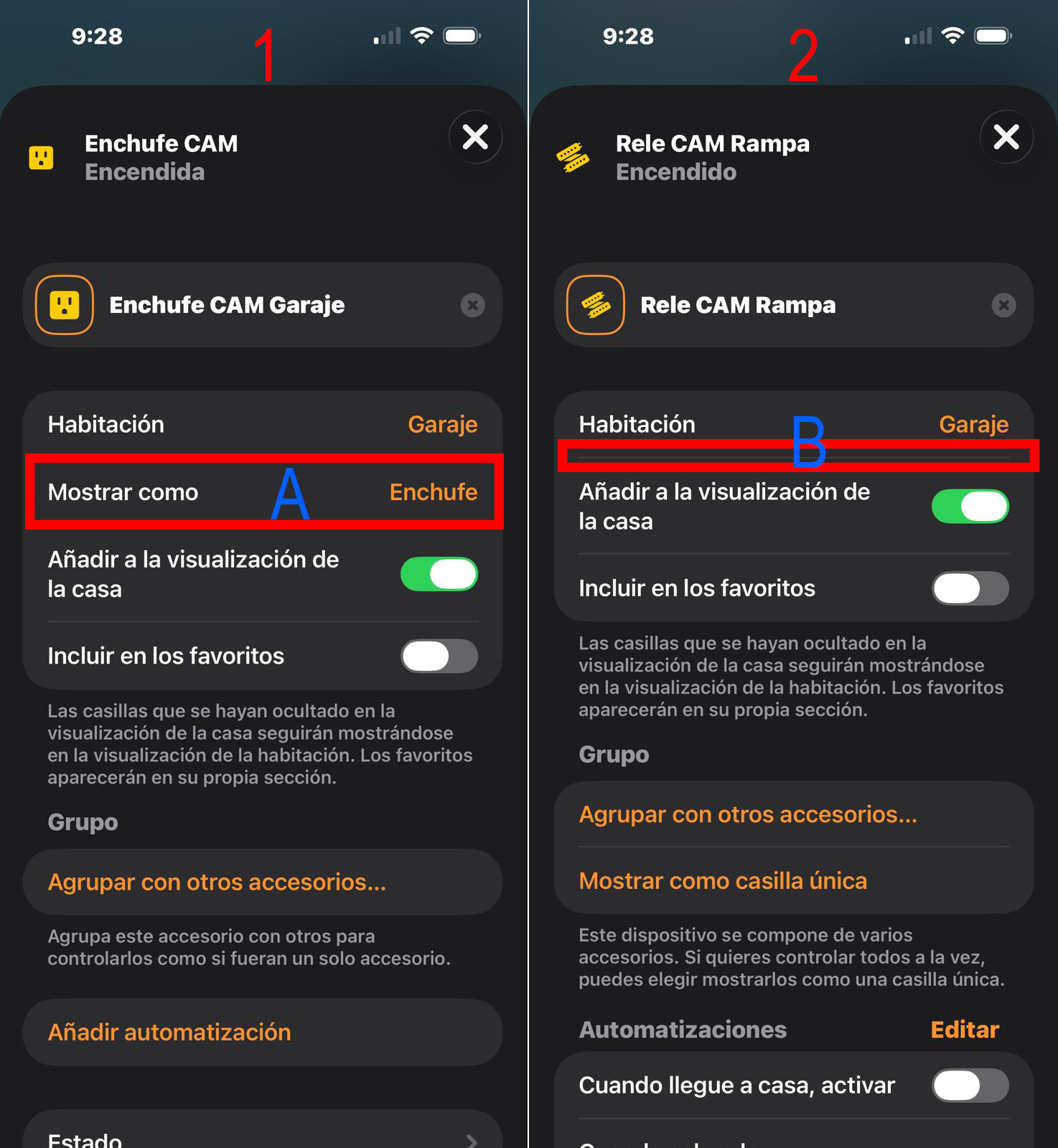Image resolution: width=1058 pixels, height=1148 pixels.
Task: Open Mostrar como Enchufe selector
Action: tap(263, 492)
